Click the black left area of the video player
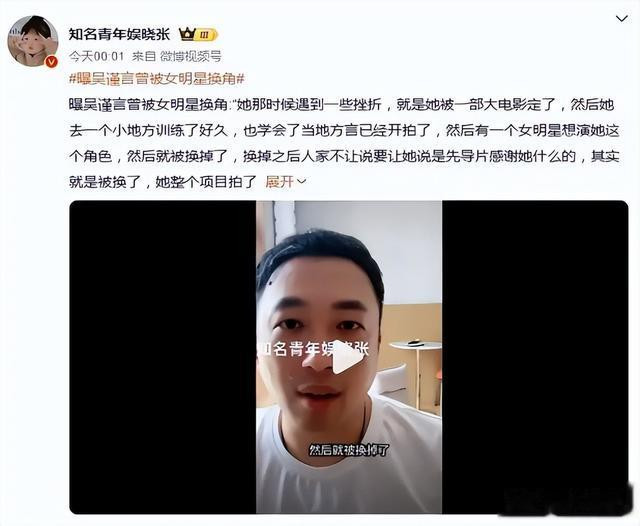 click(162, 357)
